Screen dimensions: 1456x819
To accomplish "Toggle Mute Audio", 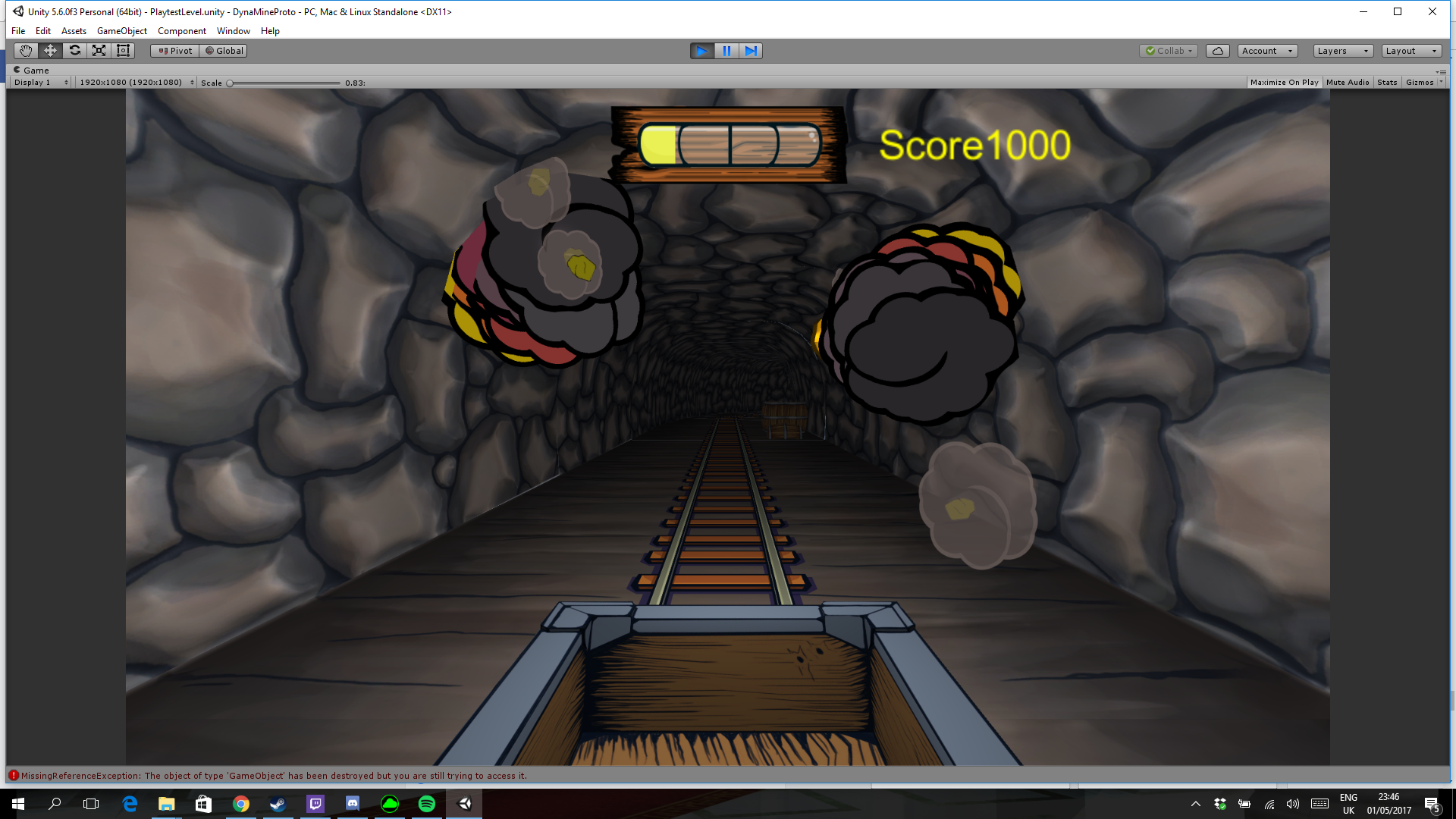I will (1348, 83).
